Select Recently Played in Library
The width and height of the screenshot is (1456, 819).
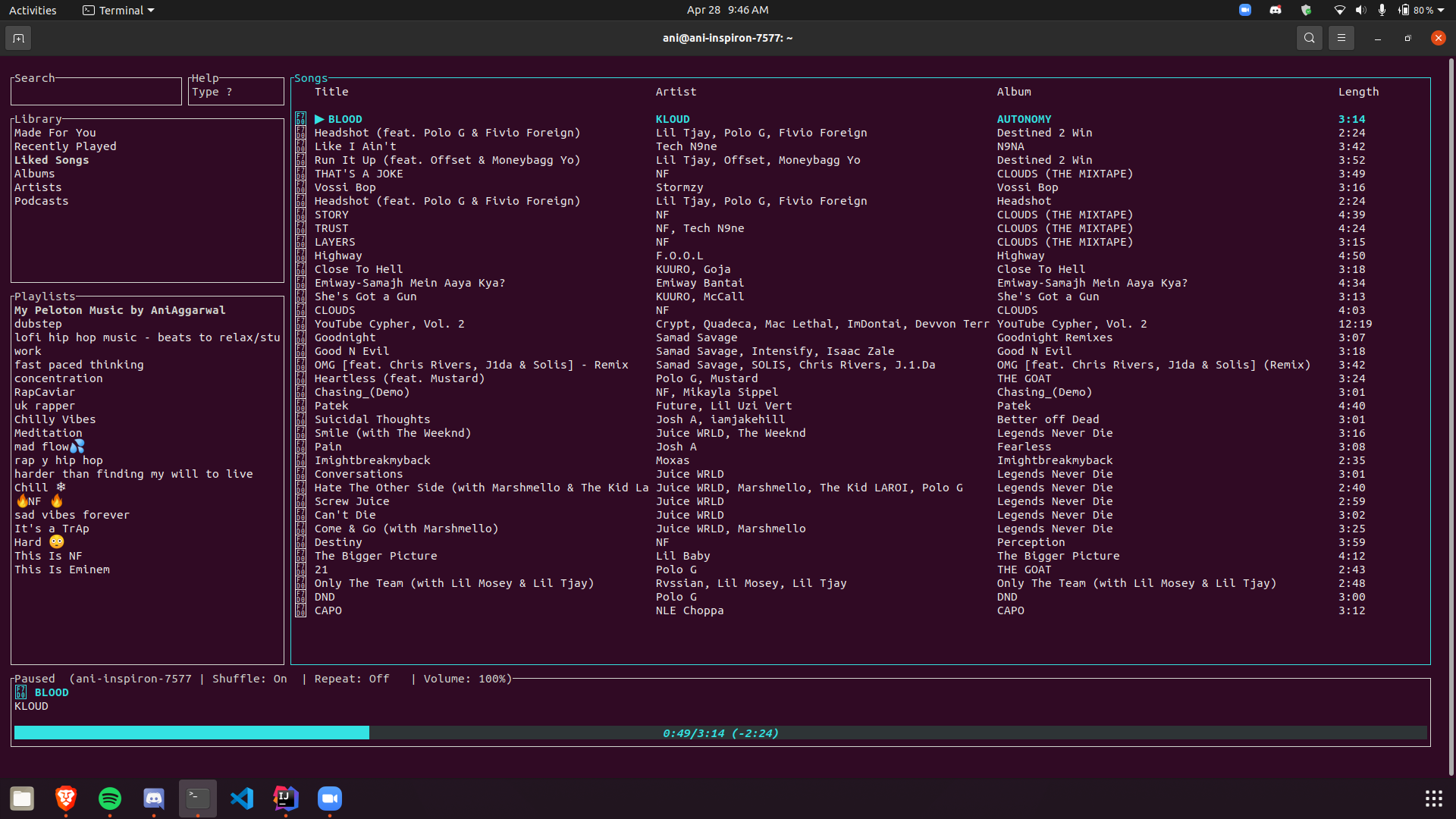pos(65,146)
